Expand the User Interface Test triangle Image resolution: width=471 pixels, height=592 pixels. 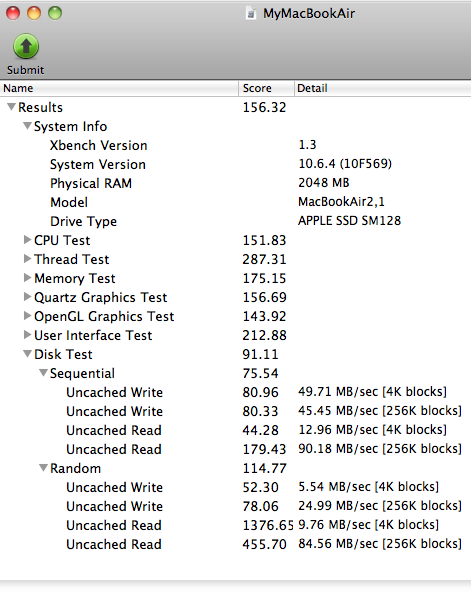point(27,335)
